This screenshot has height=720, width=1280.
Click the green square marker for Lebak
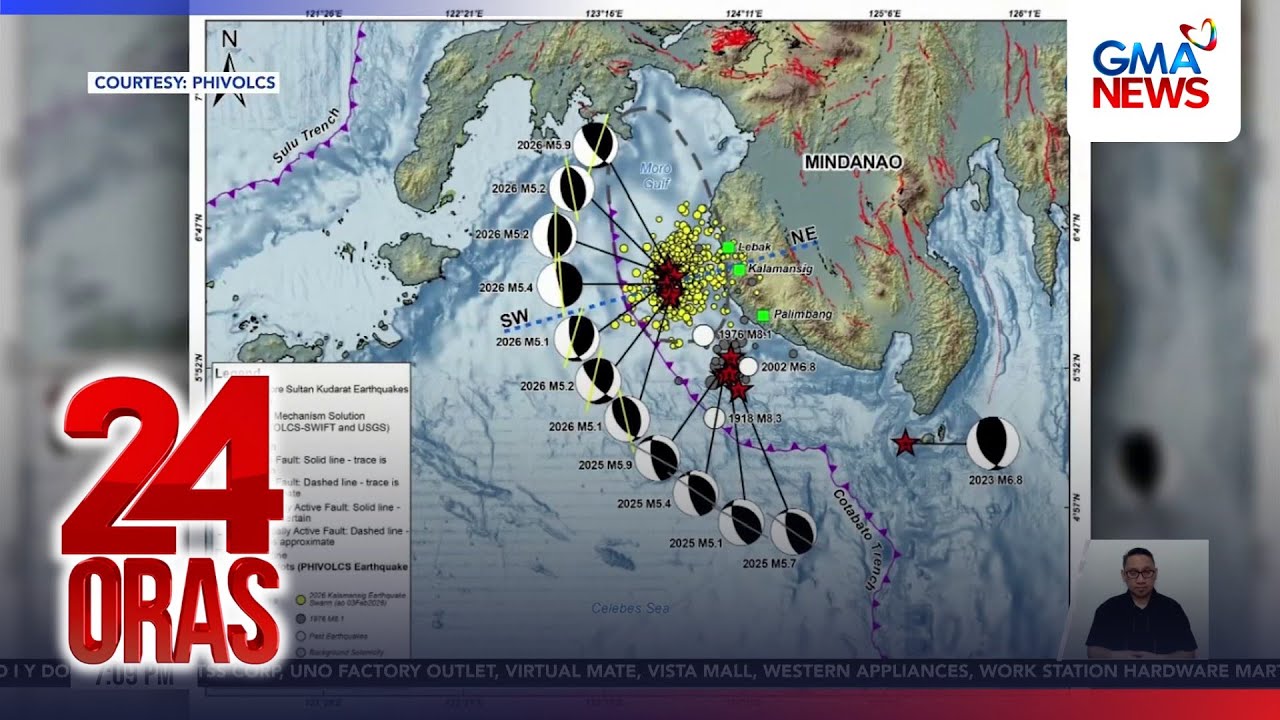(728, 247)
